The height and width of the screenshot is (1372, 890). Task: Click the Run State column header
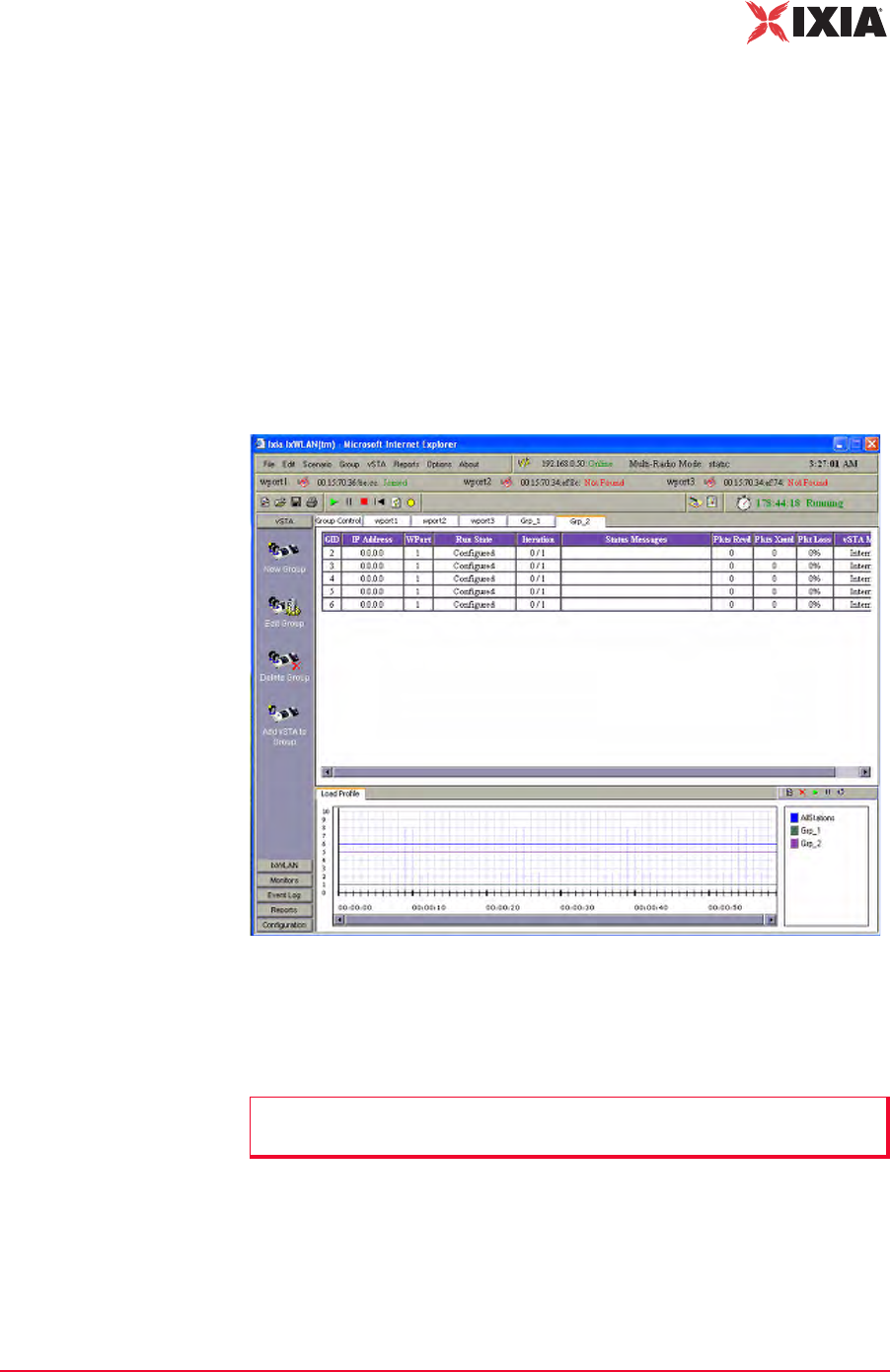tap(475, 540)
